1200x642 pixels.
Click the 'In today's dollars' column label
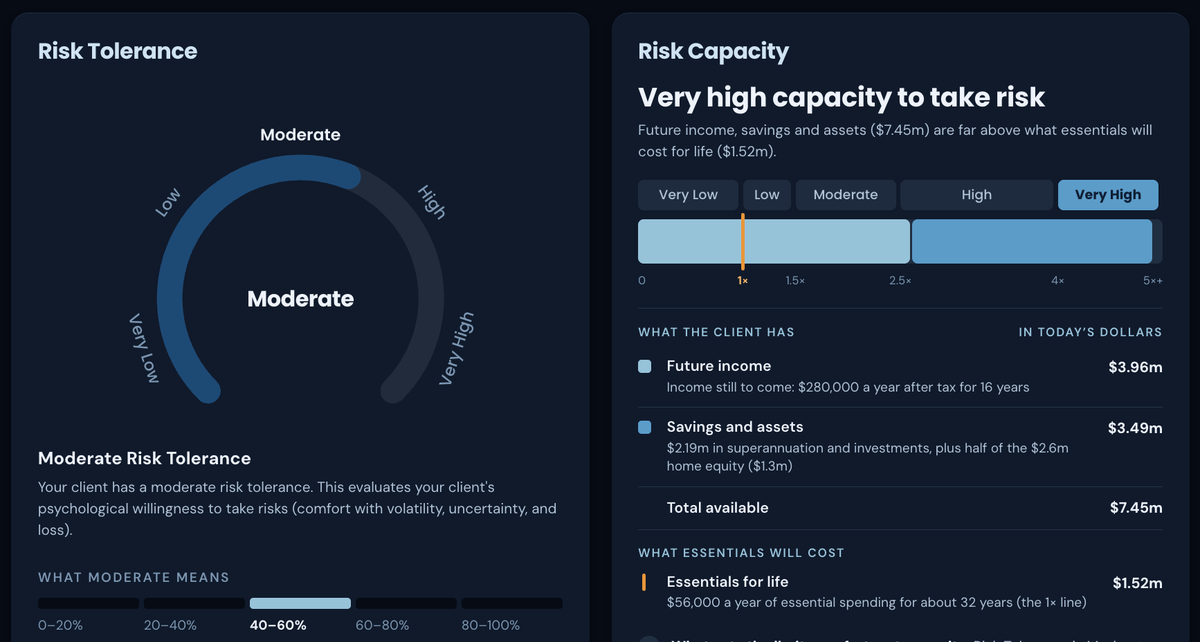(1090, 332)
